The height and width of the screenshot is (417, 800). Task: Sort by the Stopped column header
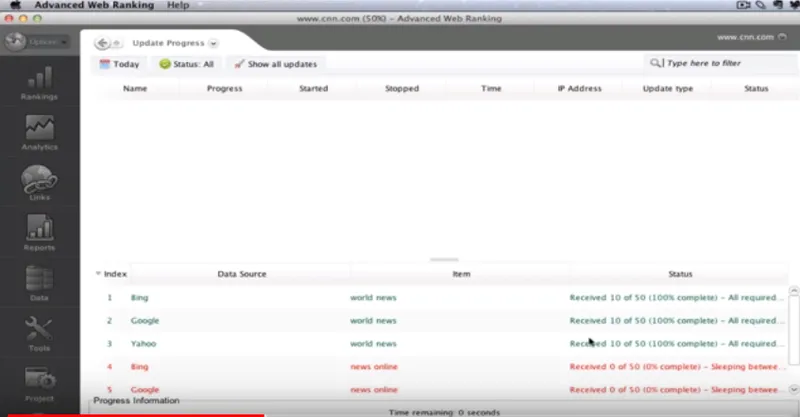[x=402, y=88]
